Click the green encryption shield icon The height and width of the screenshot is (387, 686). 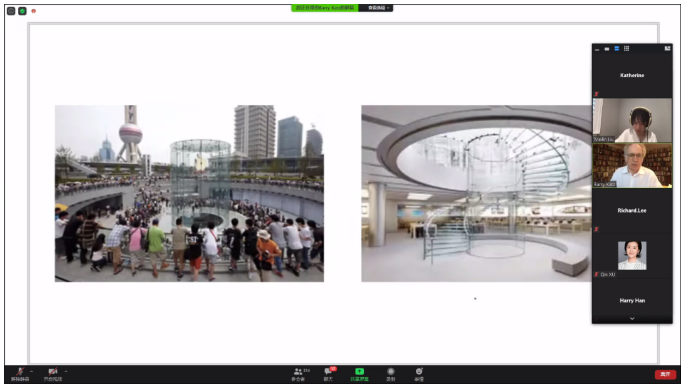click(22, 11)
